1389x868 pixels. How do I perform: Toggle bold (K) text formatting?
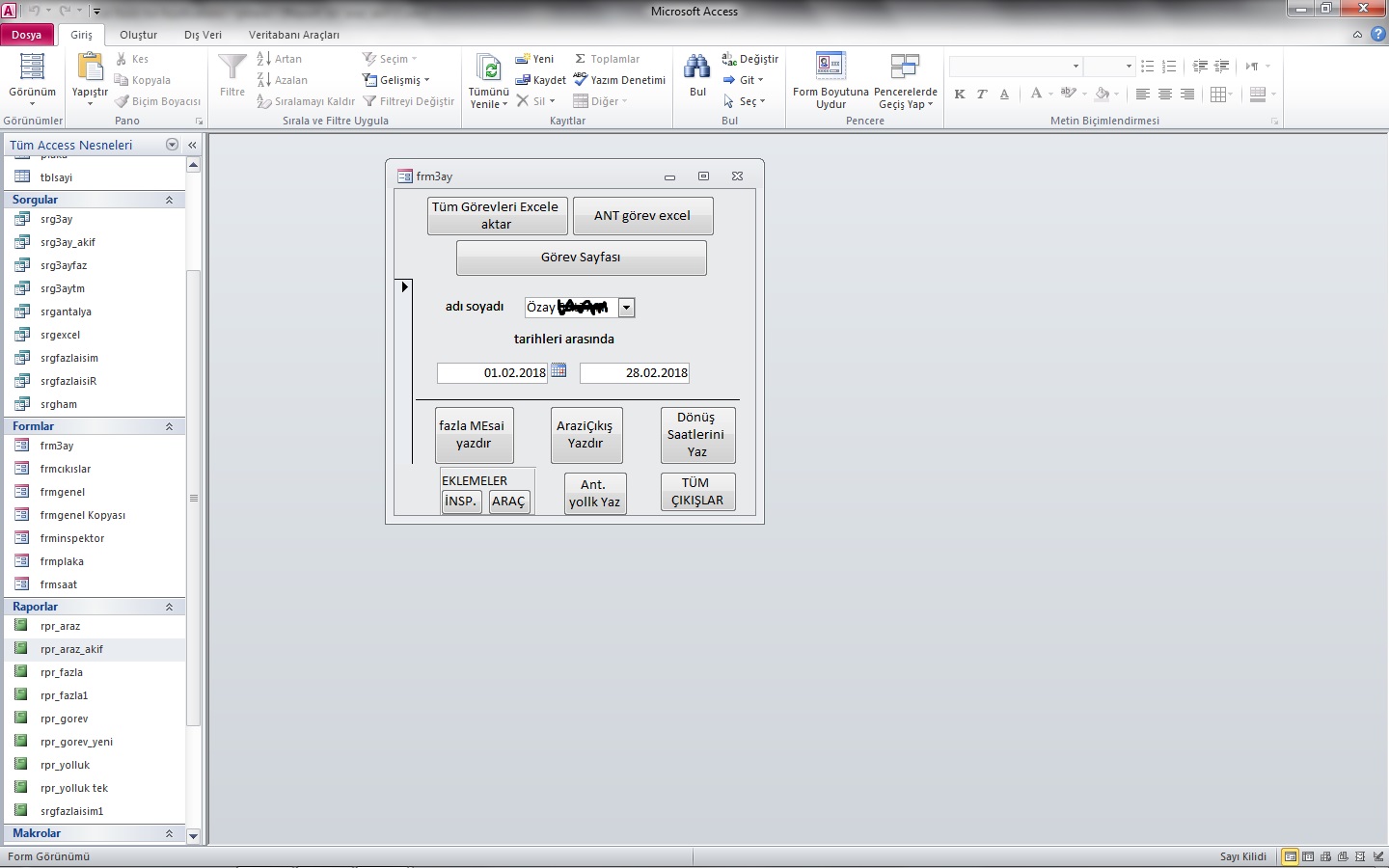tap(959, 94)
